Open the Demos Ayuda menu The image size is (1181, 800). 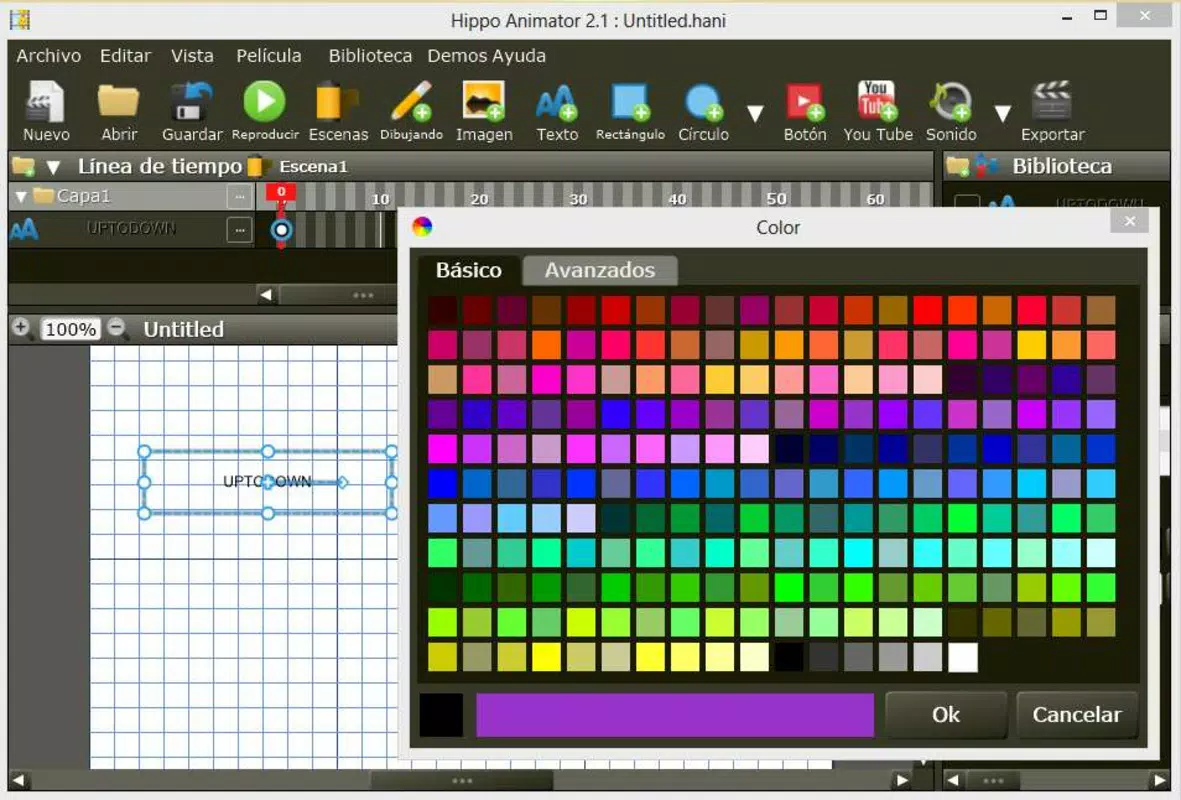pyautogui.click(x=487, y=56)
